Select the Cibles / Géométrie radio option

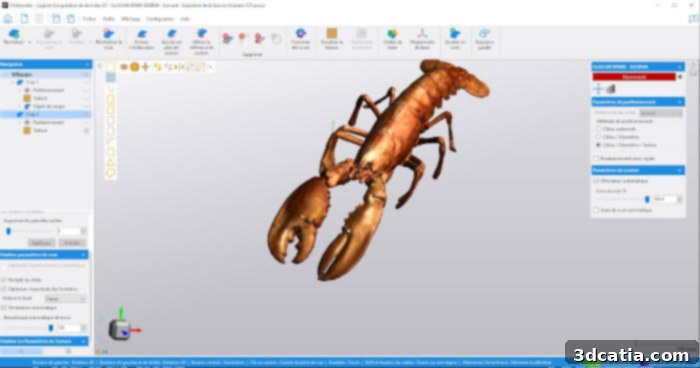coord(598,137)
